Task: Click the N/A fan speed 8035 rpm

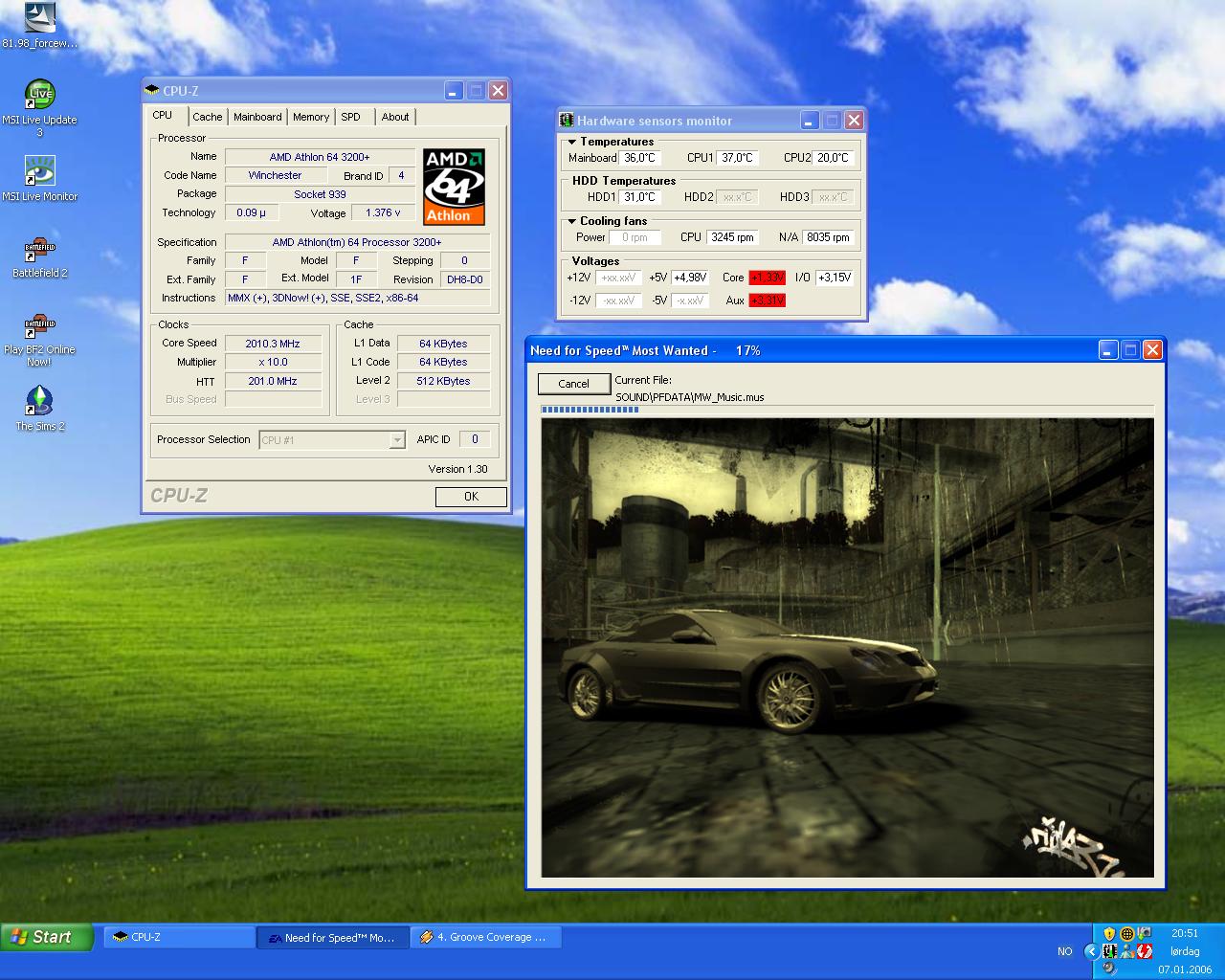Action: tap(828, 237)
